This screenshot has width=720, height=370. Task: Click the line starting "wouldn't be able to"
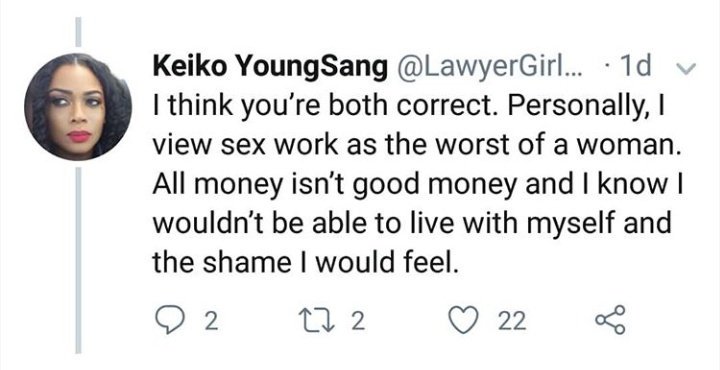[x=412, y=224]
